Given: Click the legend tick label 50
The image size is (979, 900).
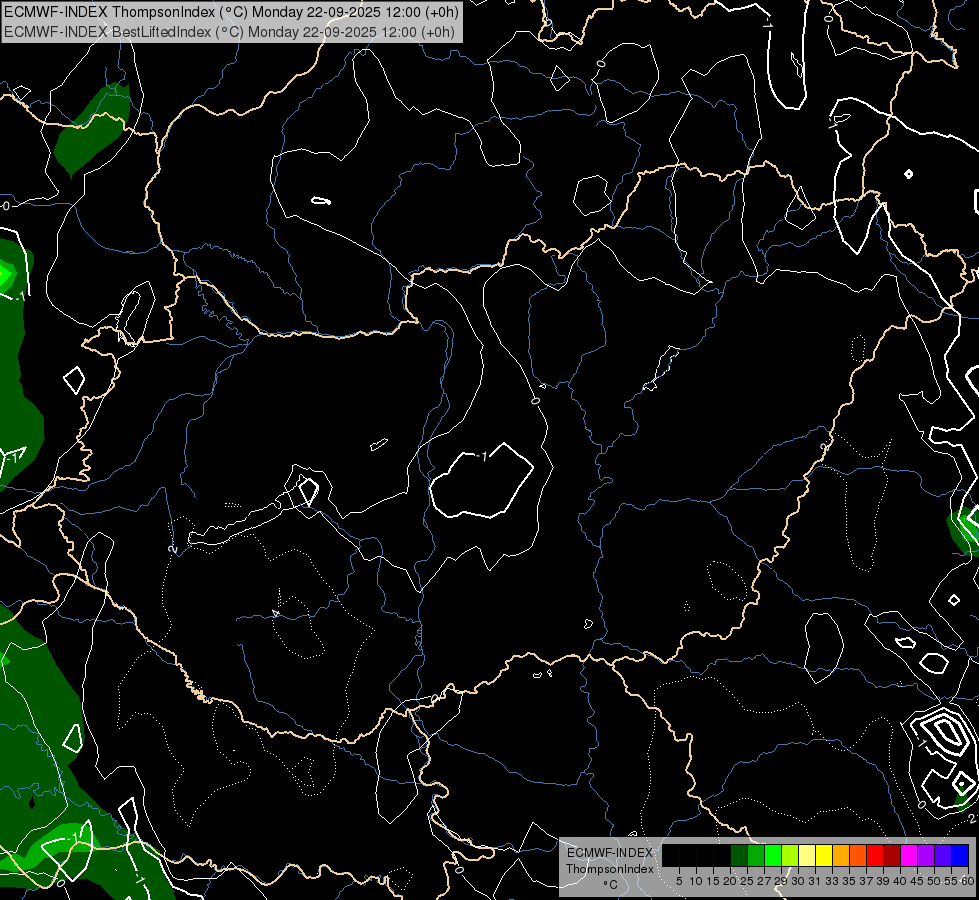Looking at the screenshot, I should pos(934,881).
